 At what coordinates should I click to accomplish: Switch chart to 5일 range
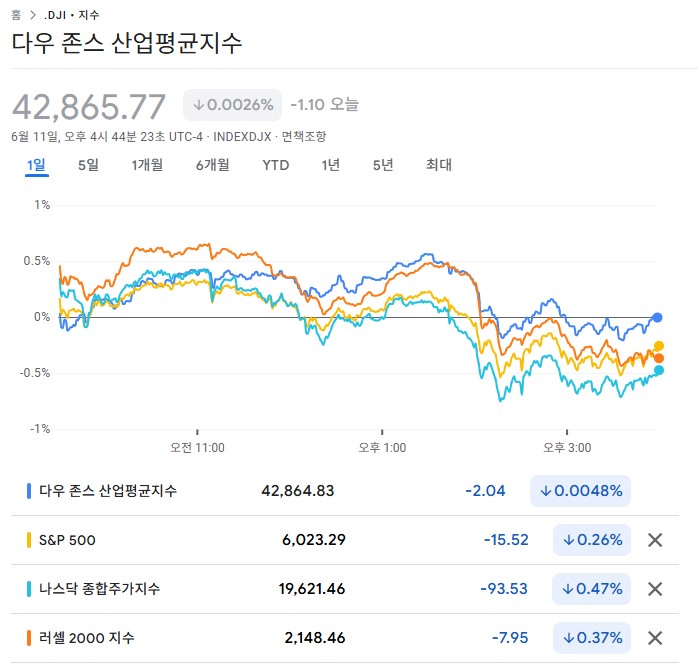[88, 165]
